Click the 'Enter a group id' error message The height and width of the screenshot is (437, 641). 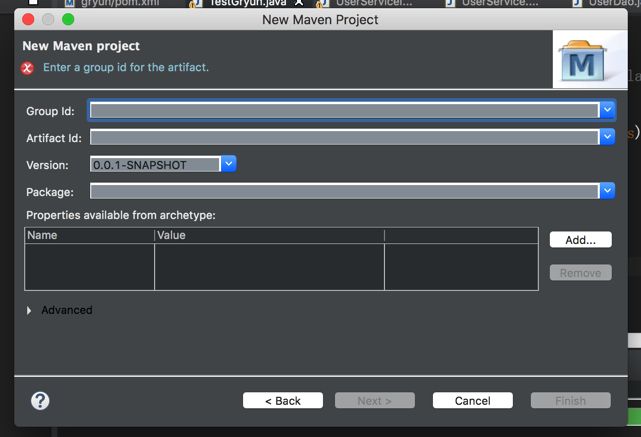(x=126, y=67)
